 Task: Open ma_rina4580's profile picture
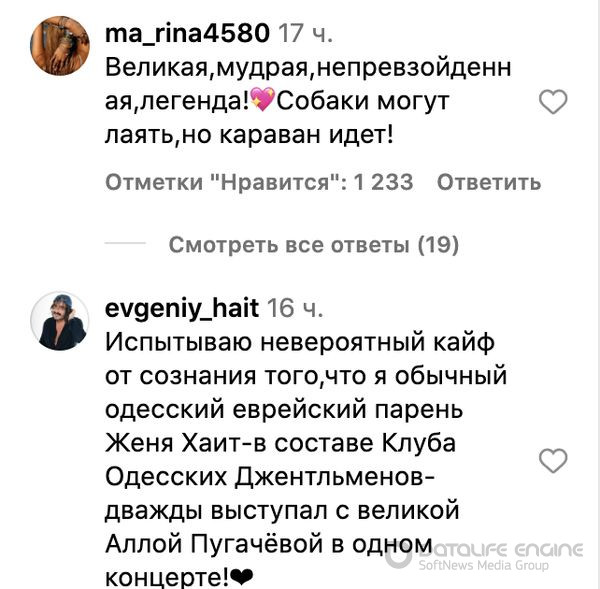coord(60,46)
